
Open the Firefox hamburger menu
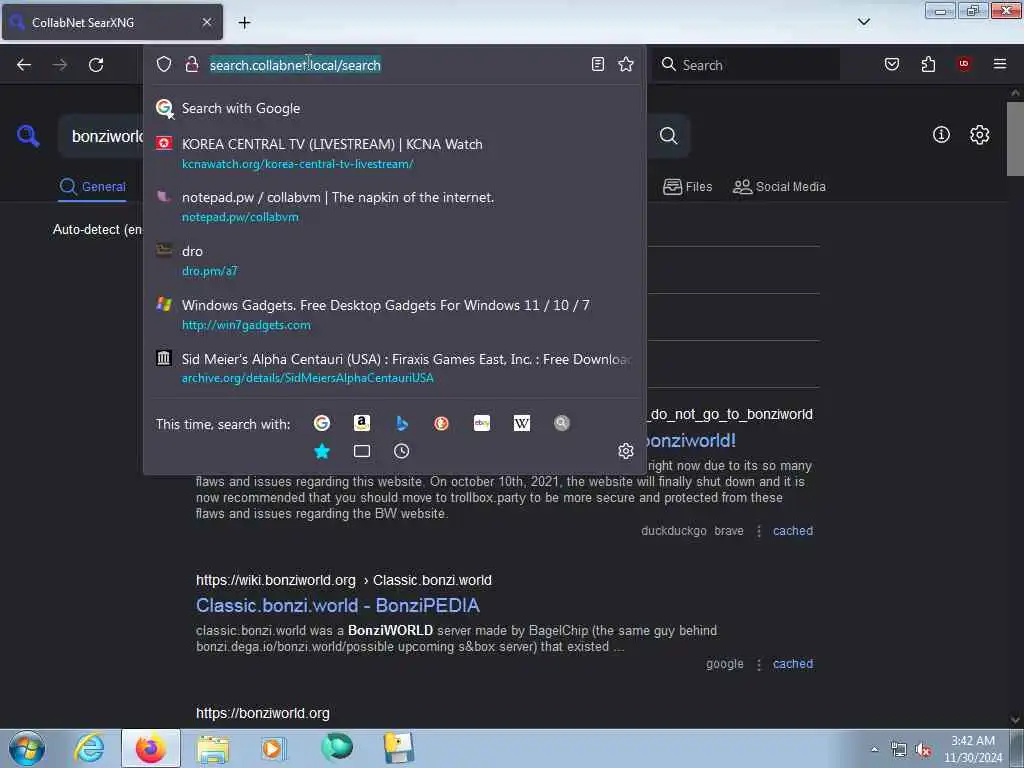click(x=999, y=64)
